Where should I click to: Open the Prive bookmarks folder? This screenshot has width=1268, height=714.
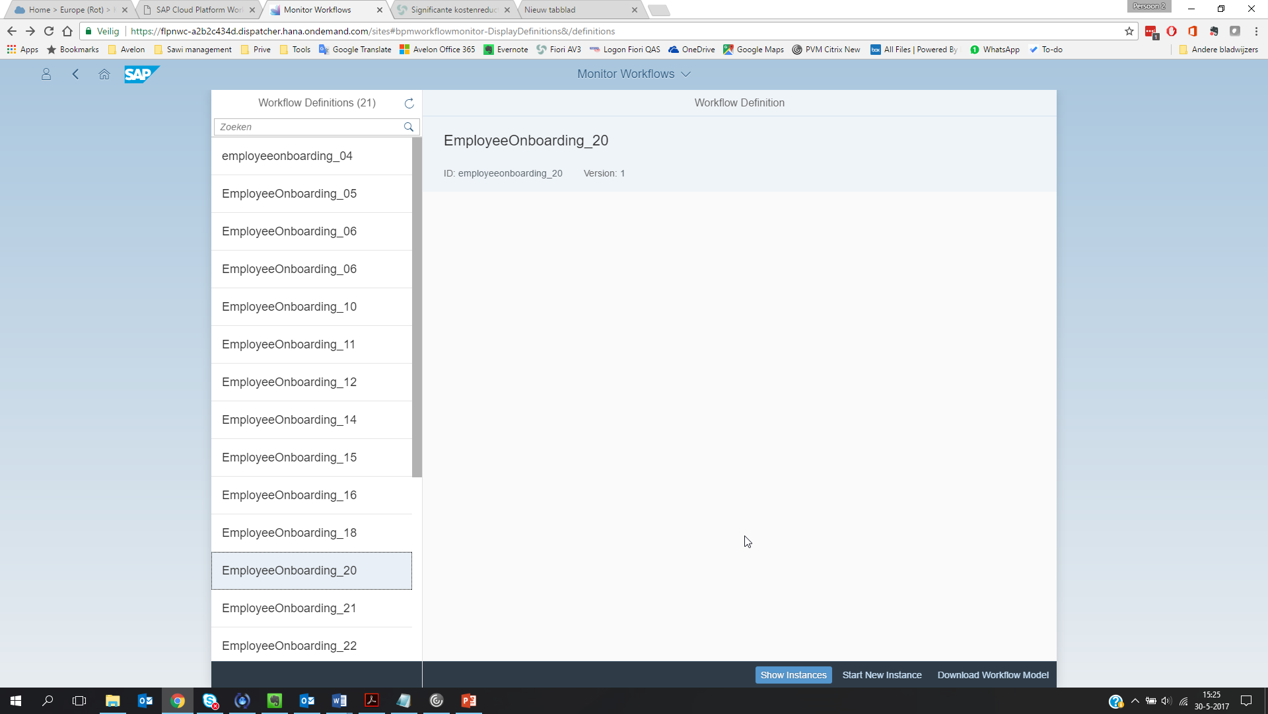[256, 49]
